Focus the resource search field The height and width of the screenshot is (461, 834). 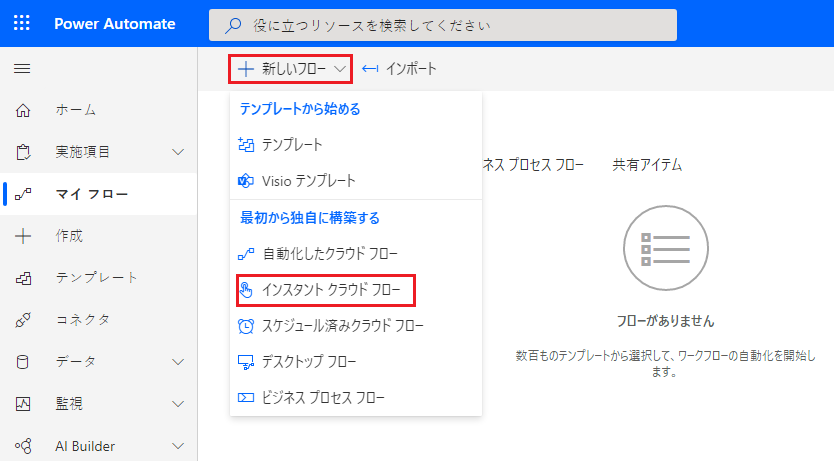click(x=443, y=25)
